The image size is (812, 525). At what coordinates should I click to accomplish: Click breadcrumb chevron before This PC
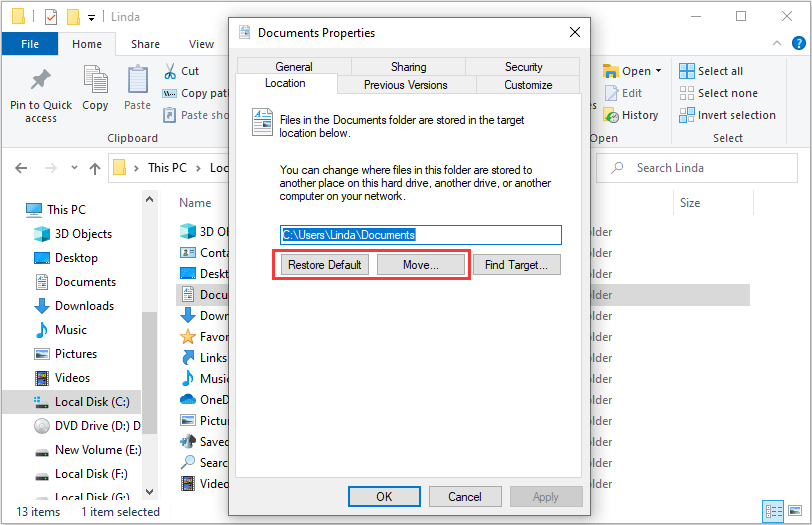(x=136, y=168)
